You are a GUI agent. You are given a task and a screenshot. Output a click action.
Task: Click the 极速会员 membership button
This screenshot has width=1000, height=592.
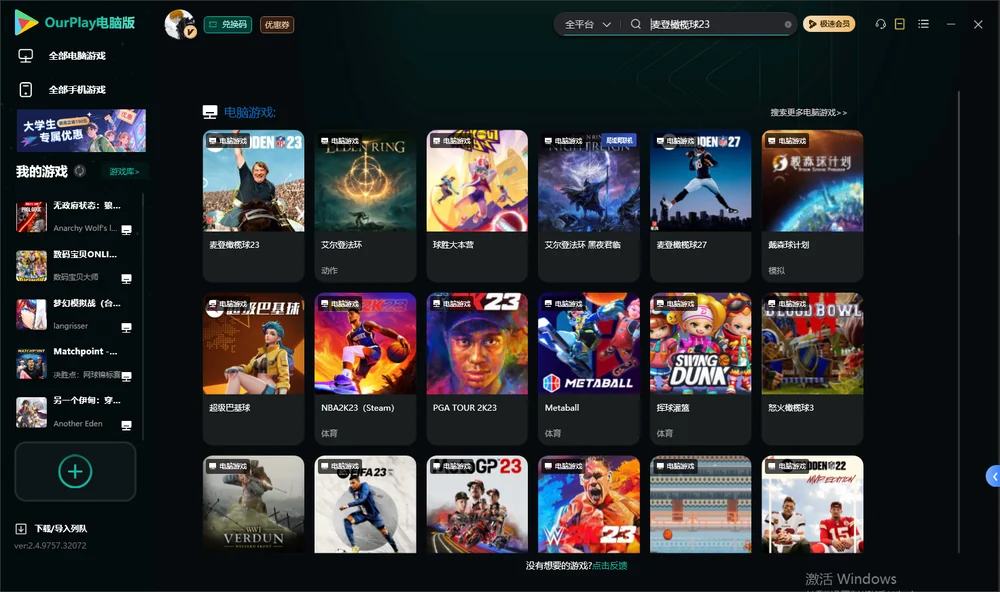point(829,24)
